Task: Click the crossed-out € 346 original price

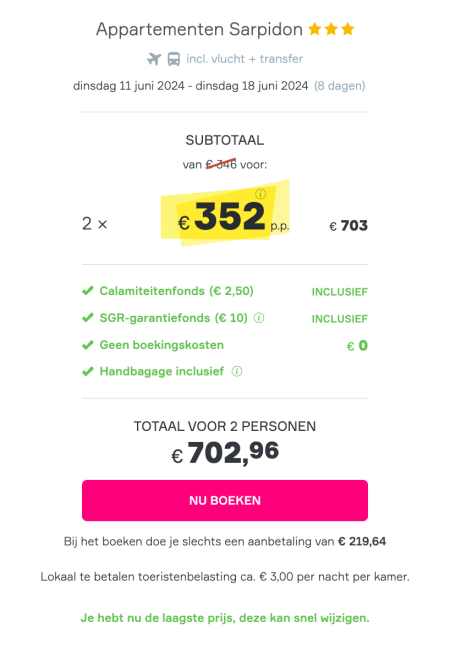Action: [221, 165]
